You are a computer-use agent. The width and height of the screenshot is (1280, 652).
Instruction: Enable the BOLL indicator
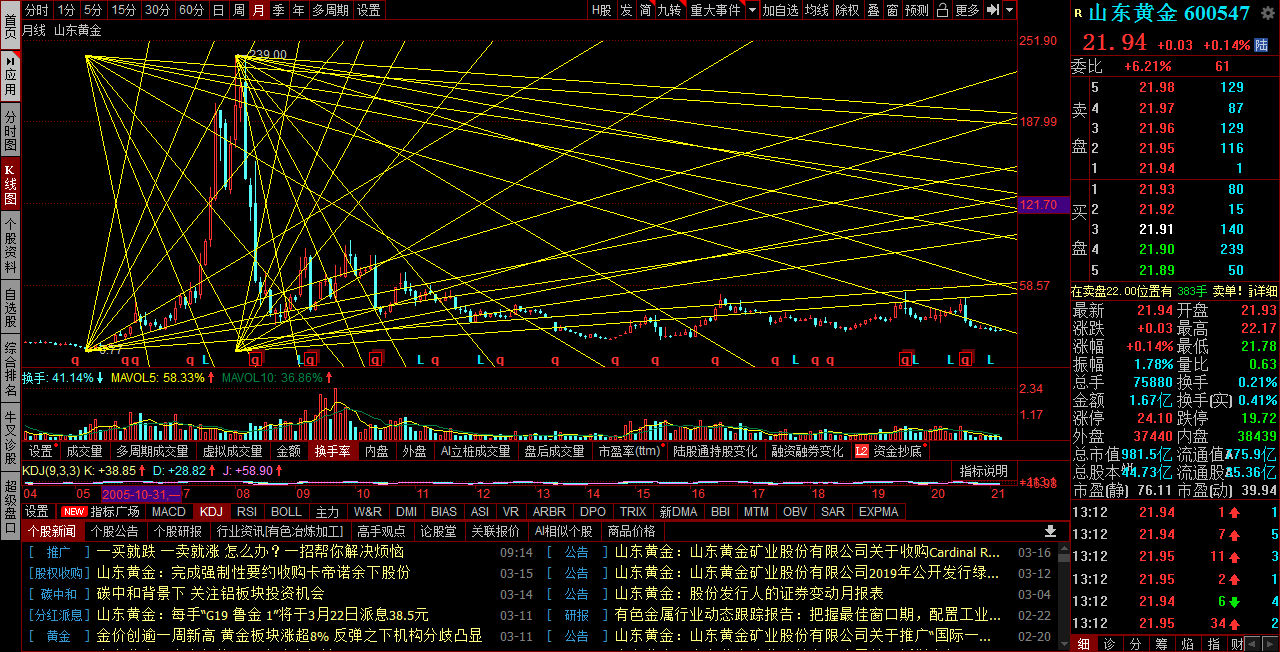tap(286, 512)
